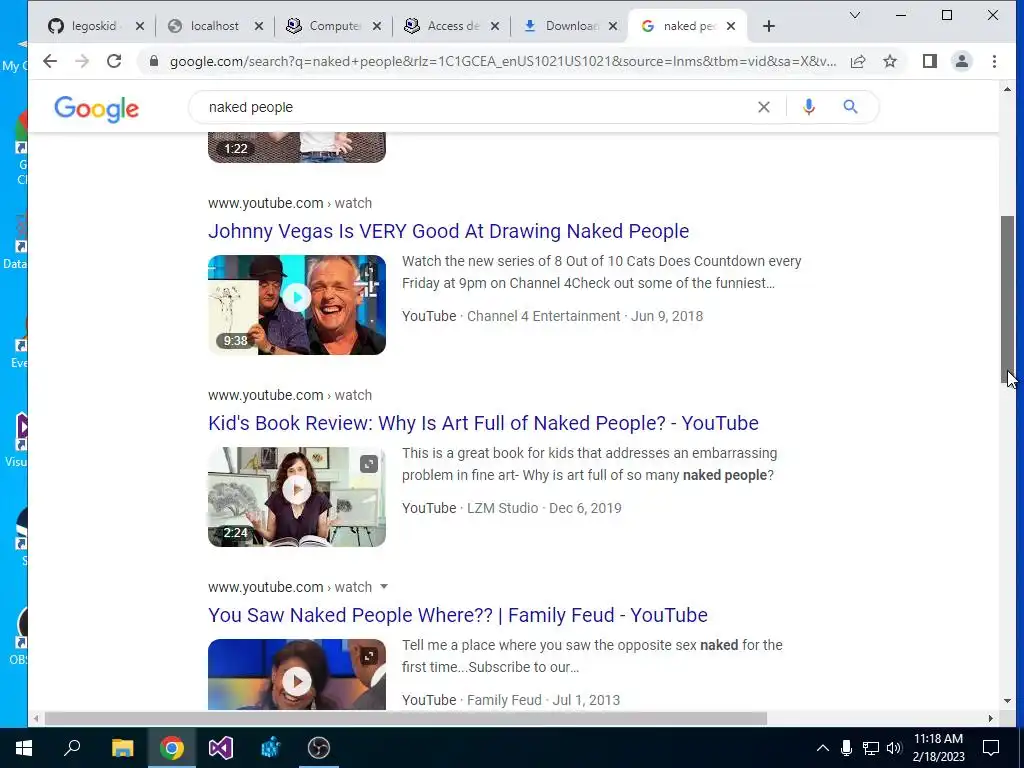Click the vertical scrollbar thumb
Image resolution: width=1024 pixels, height=768 pixels.
[x=1007, y=299]
